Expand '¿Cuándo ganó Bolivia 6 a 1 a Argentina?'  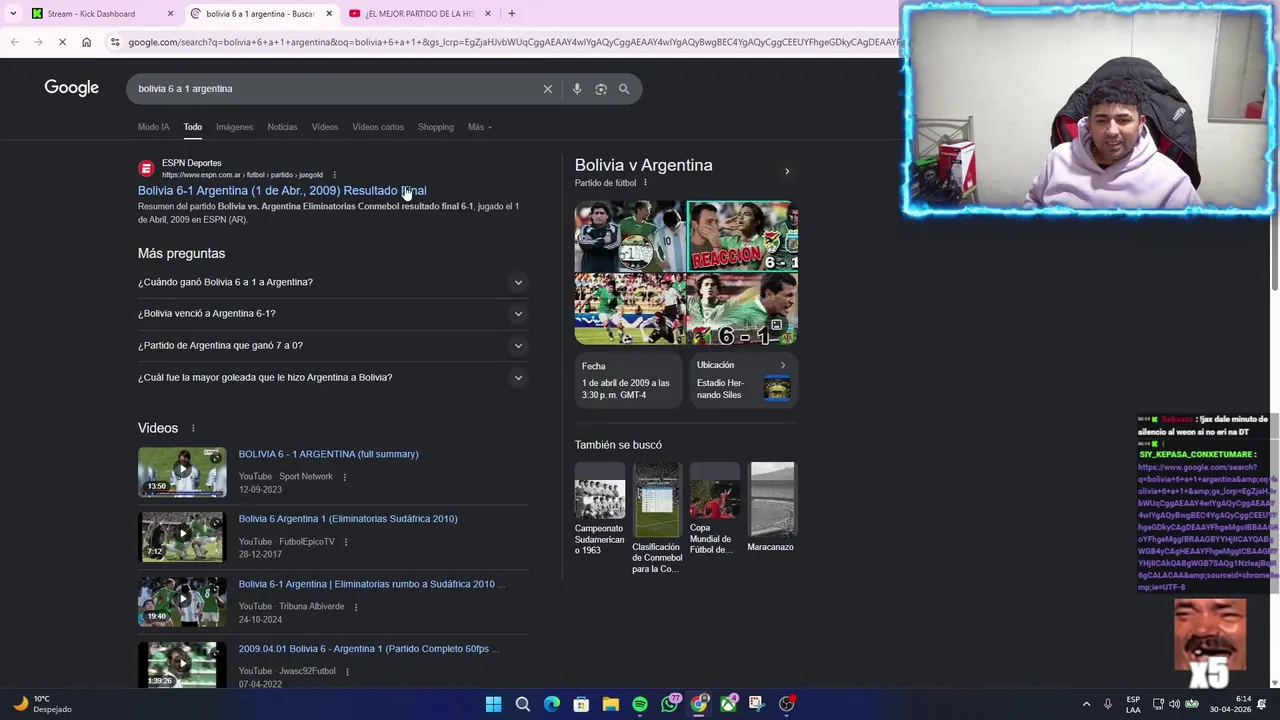click(333, 282)
